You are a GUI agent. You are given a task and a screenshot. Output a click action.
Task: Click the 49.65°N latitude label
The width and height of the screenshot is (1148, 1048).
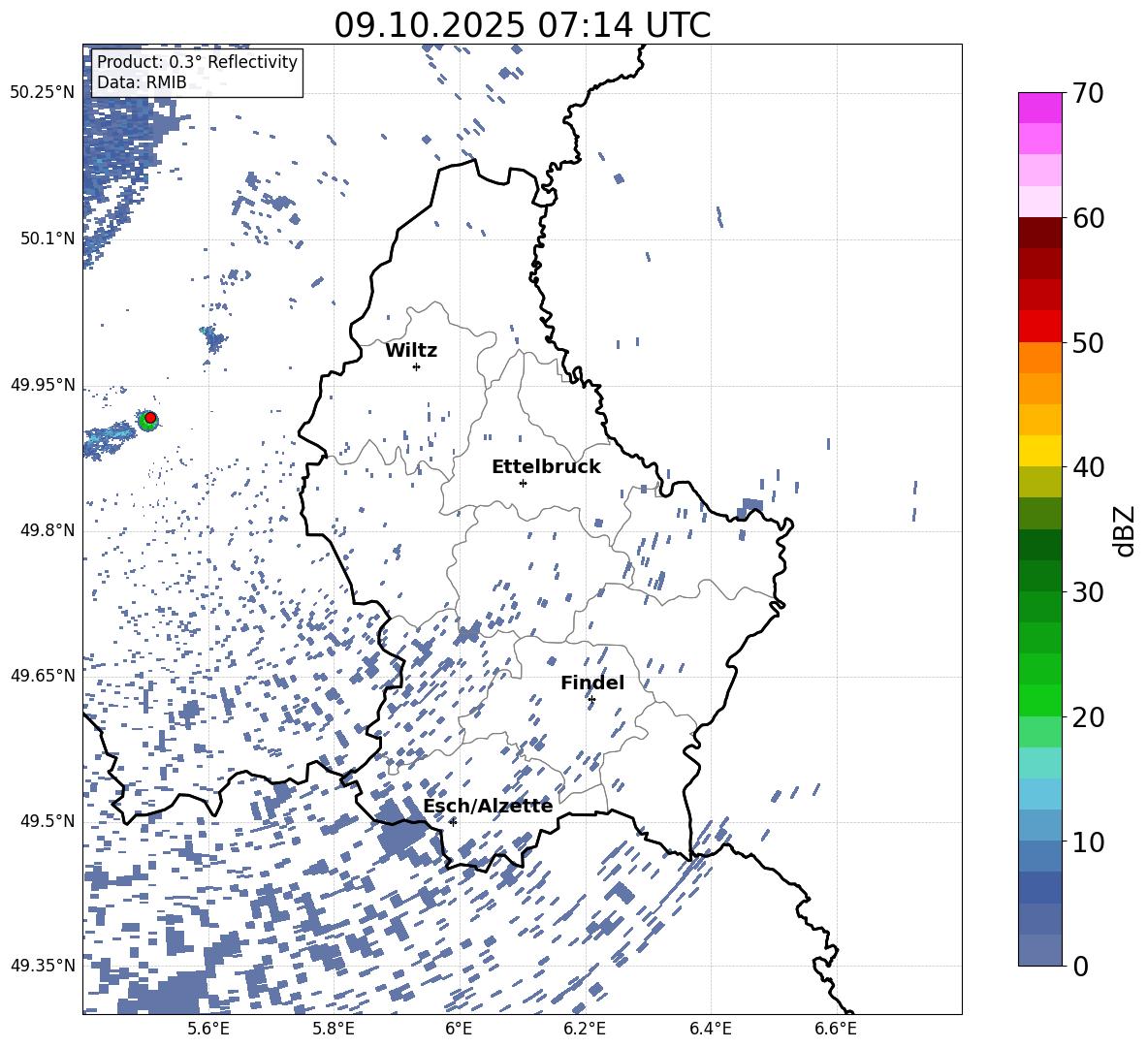[43, 676]
